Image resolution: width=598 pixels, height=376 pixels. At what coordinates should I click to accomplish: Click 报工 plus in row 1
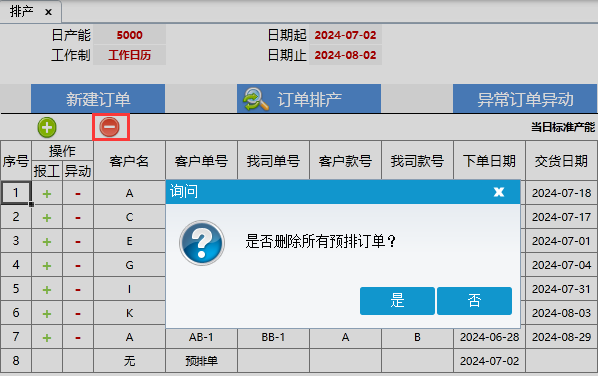tap(47, 194)
